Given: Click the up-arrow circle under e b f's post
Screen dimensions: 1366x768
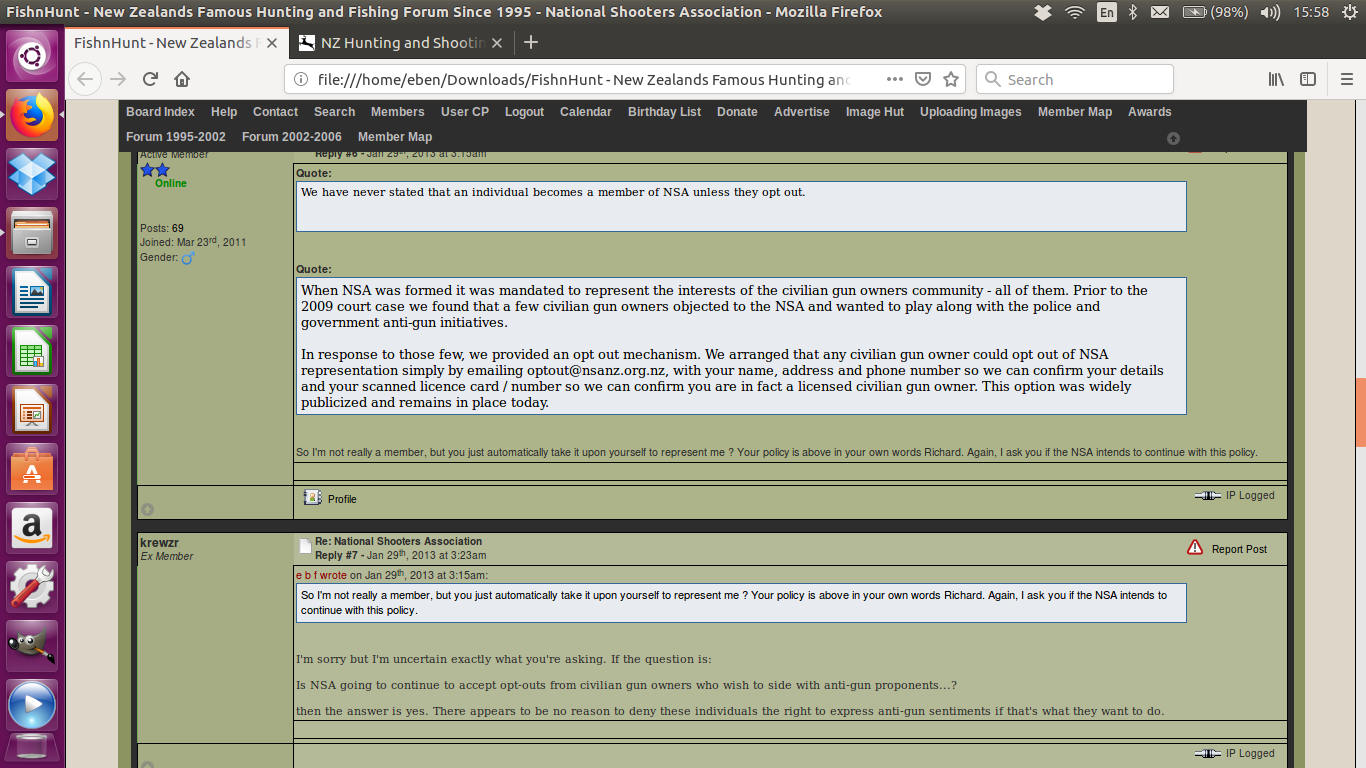Looking at the screenshot, I should point(148,509).
